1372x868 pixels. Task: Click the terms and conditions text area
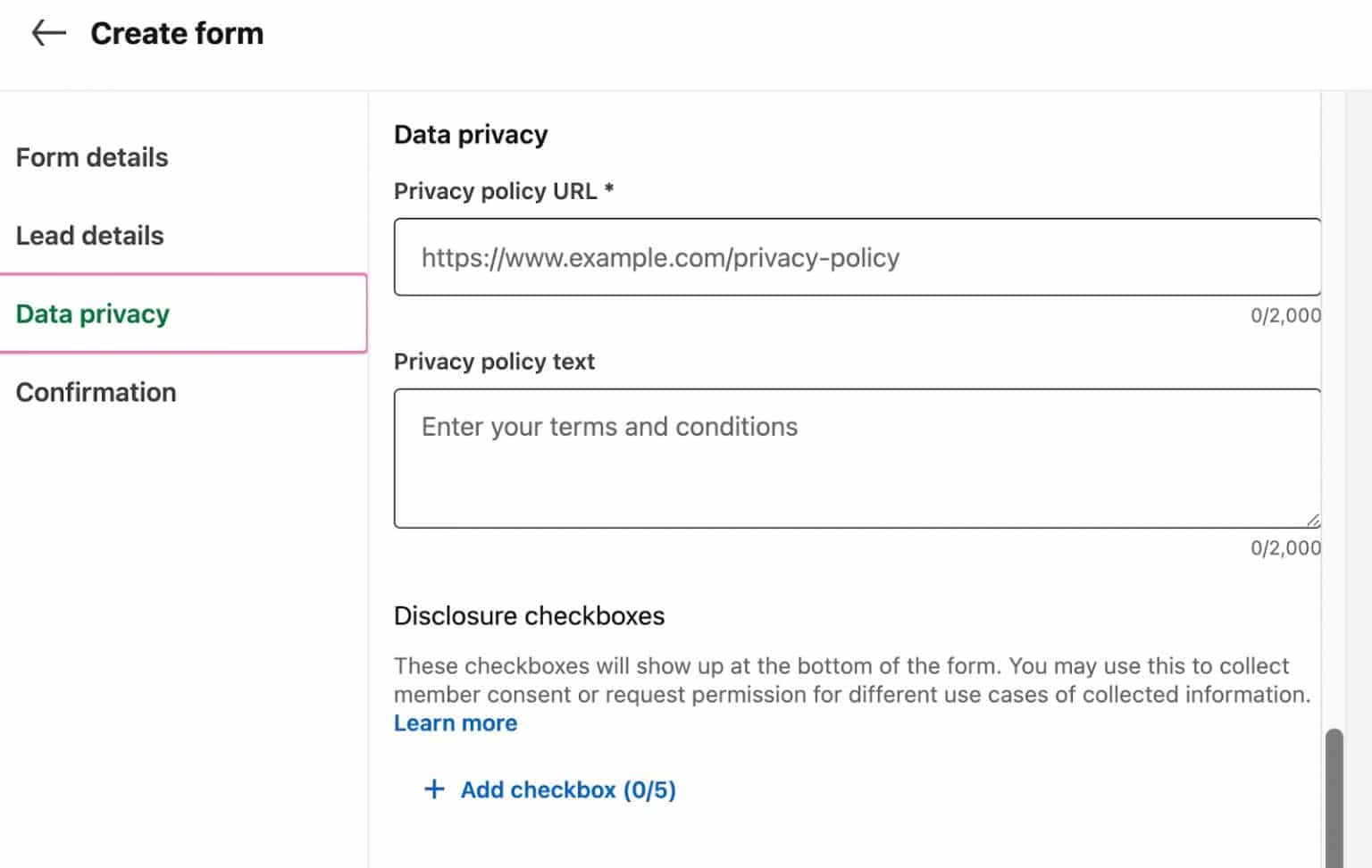[857, 457]
